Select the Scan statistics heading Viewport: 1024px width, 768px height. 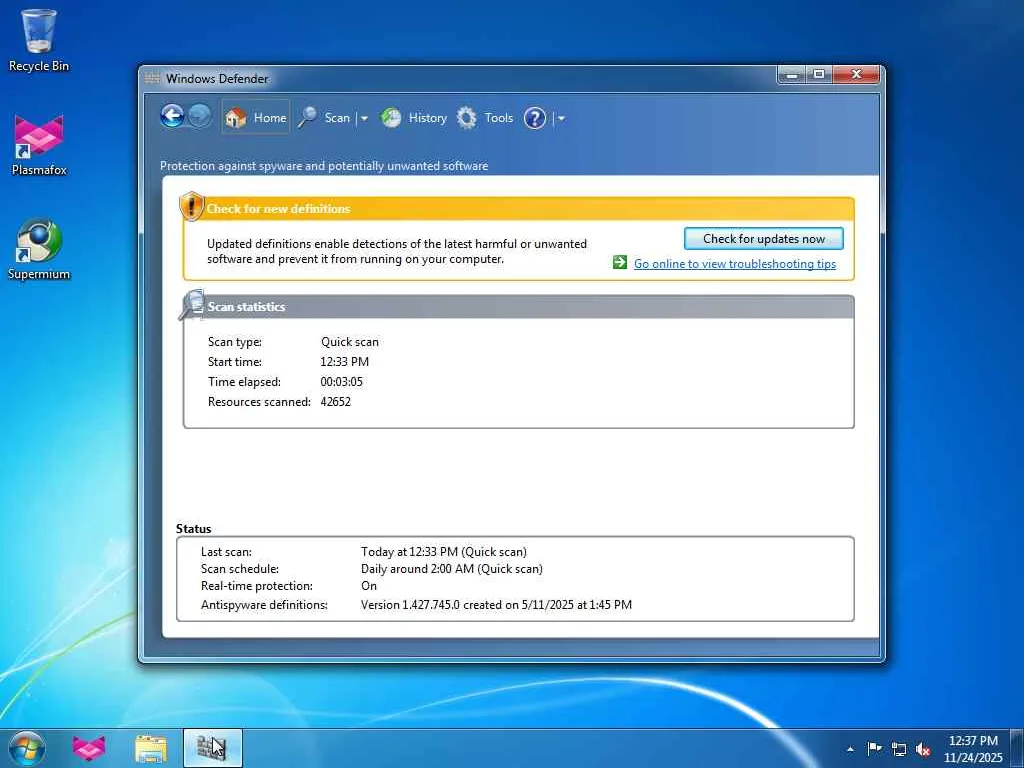pos(246,307)
